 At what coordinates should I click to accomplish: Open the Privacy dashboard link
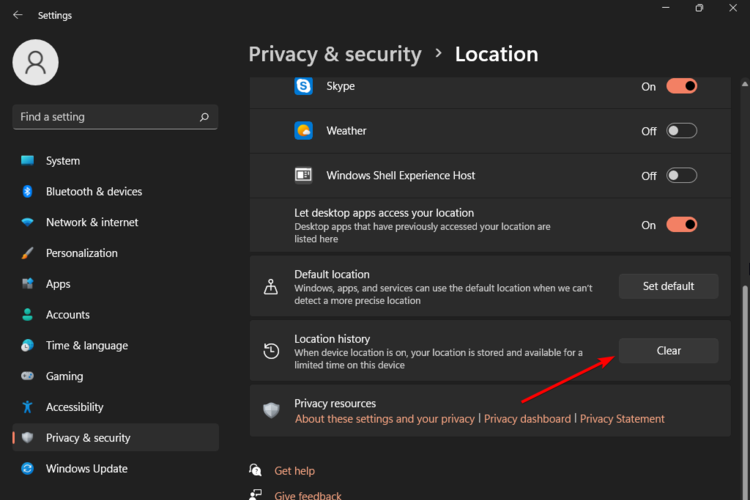(x=527, y=419)
